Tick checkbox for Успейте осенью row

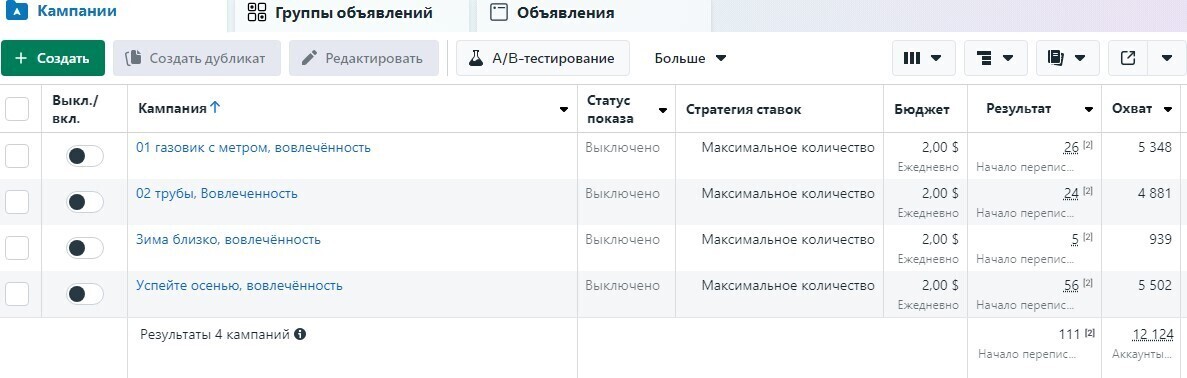point(17,294)
